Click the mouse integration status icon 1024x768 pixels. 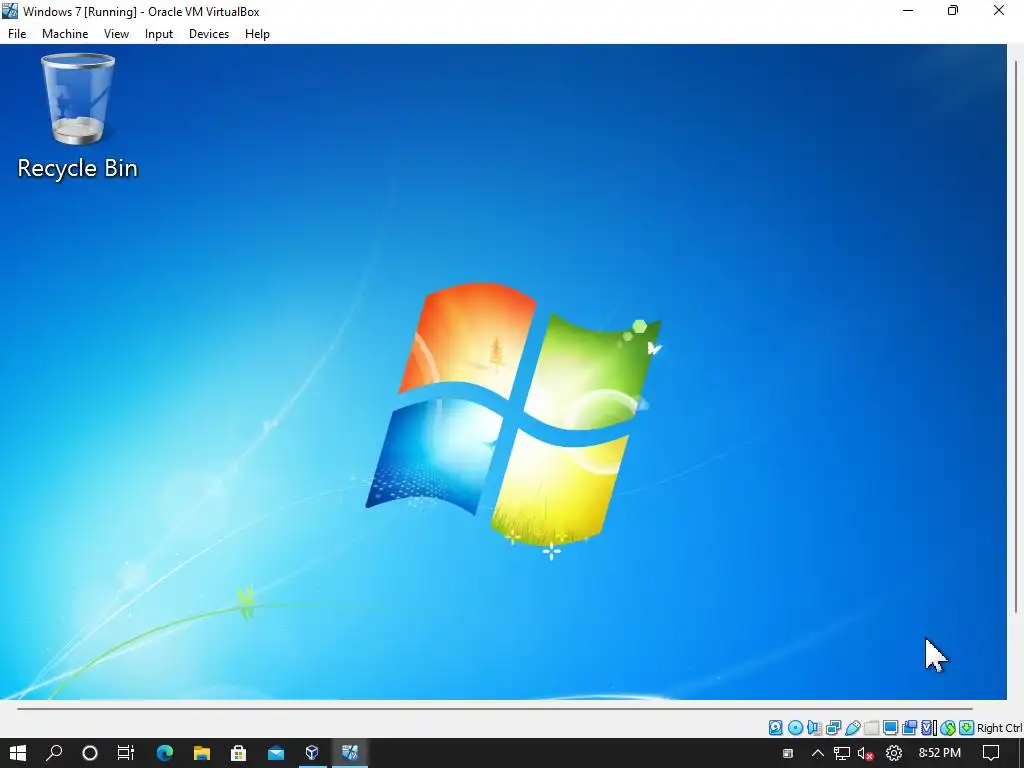pos(948,728)
